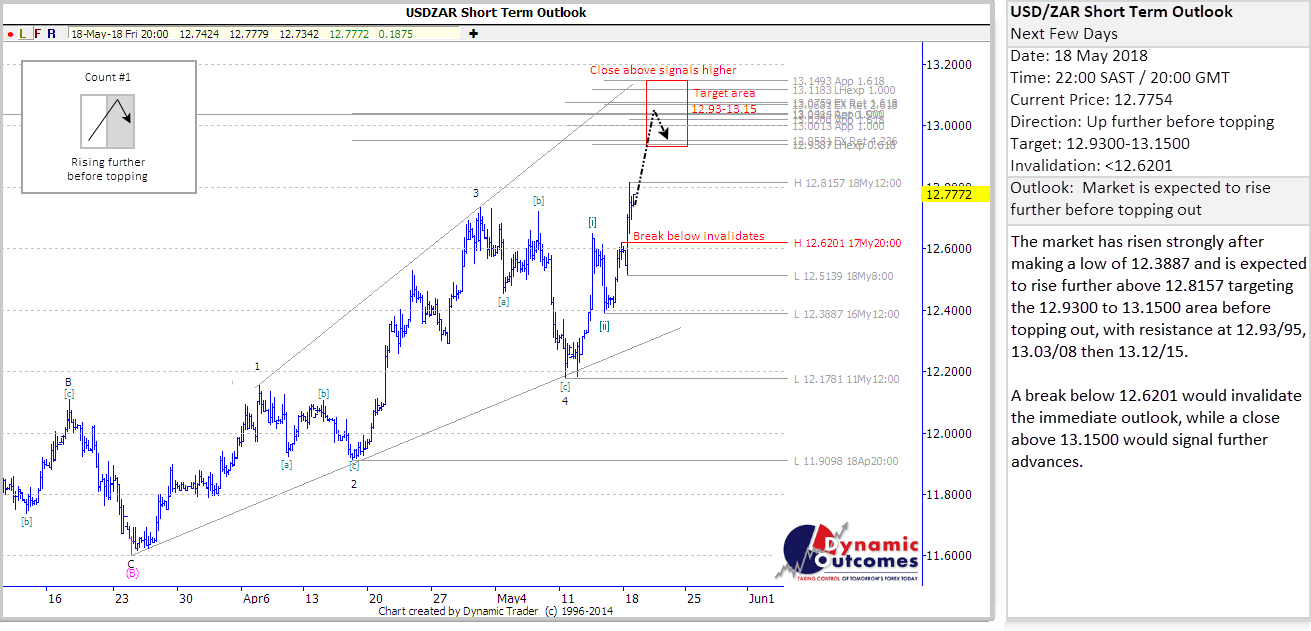Click the 'Date: 18 May 2018' line
The width and height of the screenshot is (1311, 631).
pyautogui.click(x=1079, y=56)
